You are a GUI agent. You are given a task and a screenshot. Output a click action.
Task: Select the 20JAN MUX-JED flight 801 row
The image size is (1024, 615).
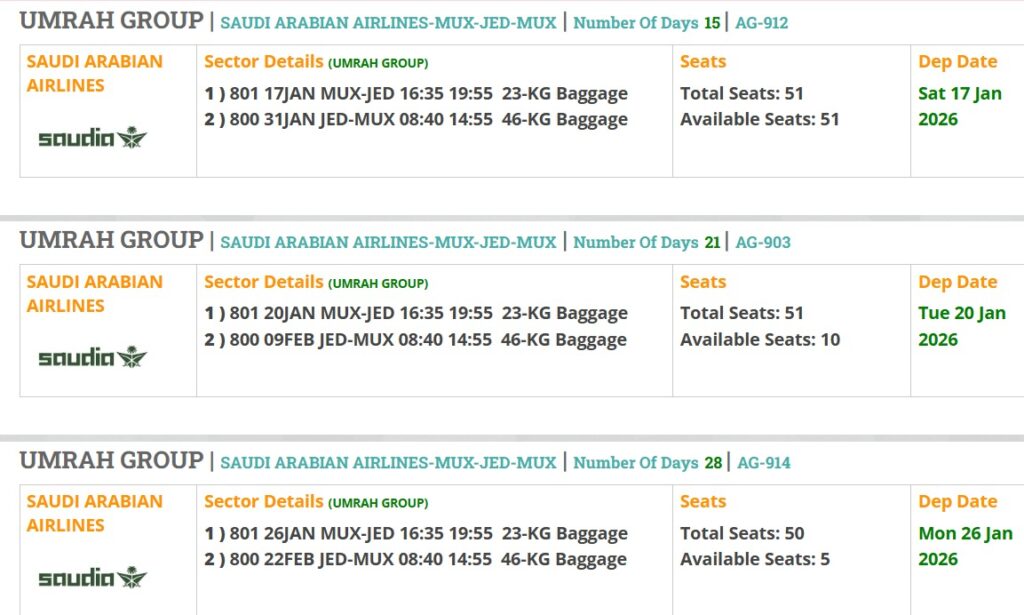pyautogui.click(x=416, y=313)
